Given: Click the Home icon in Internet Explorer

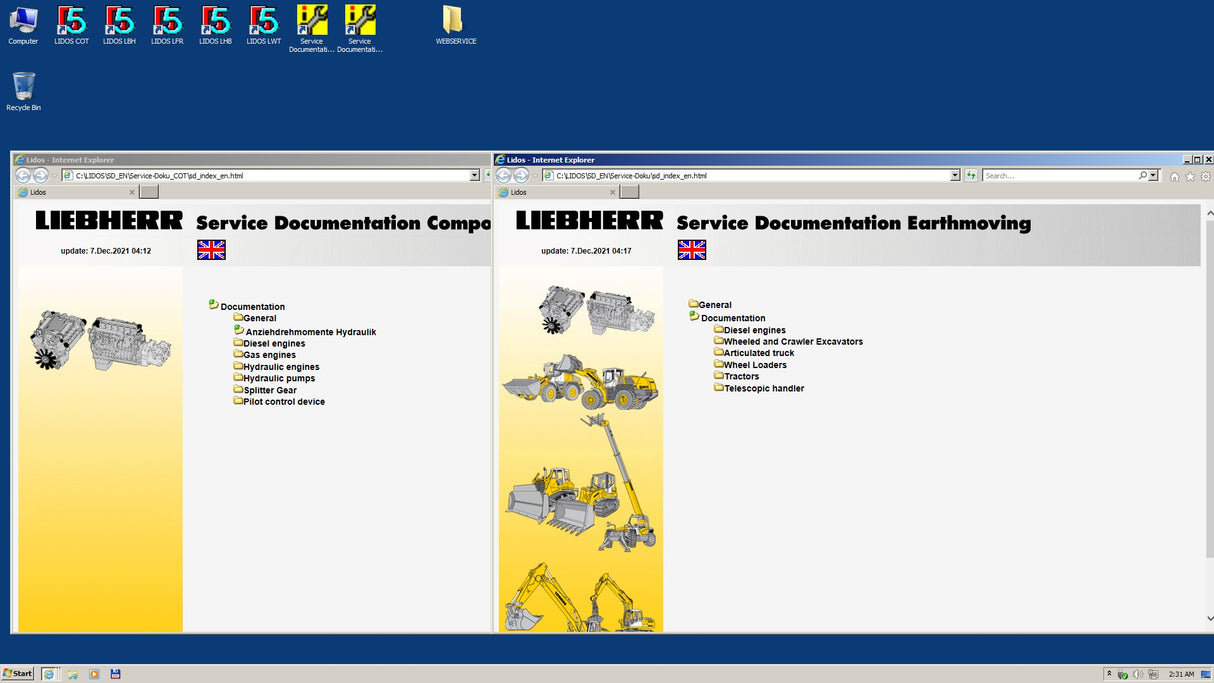Looking at the screenshot, I should [x=1173, y=175].
